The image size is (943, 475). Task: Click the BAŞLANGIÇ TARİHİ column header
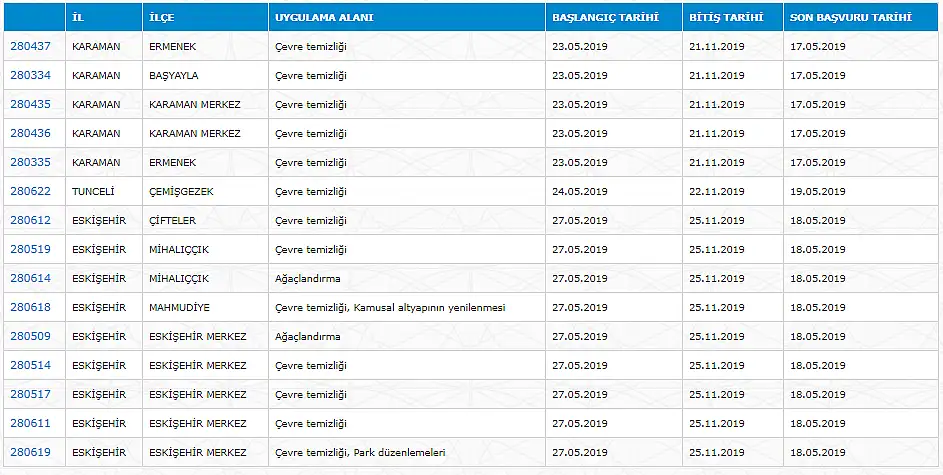614,17
